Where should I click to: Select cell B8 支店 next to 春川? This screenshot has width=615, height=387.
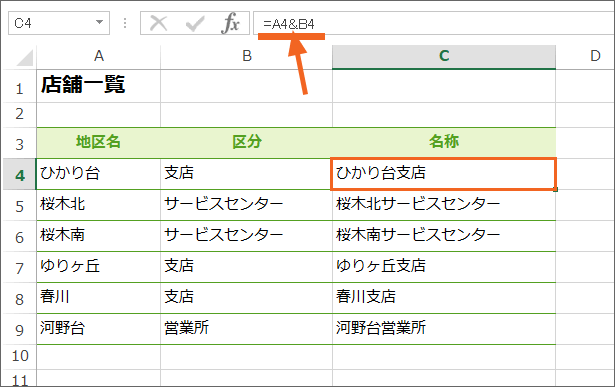coord(246,298)
